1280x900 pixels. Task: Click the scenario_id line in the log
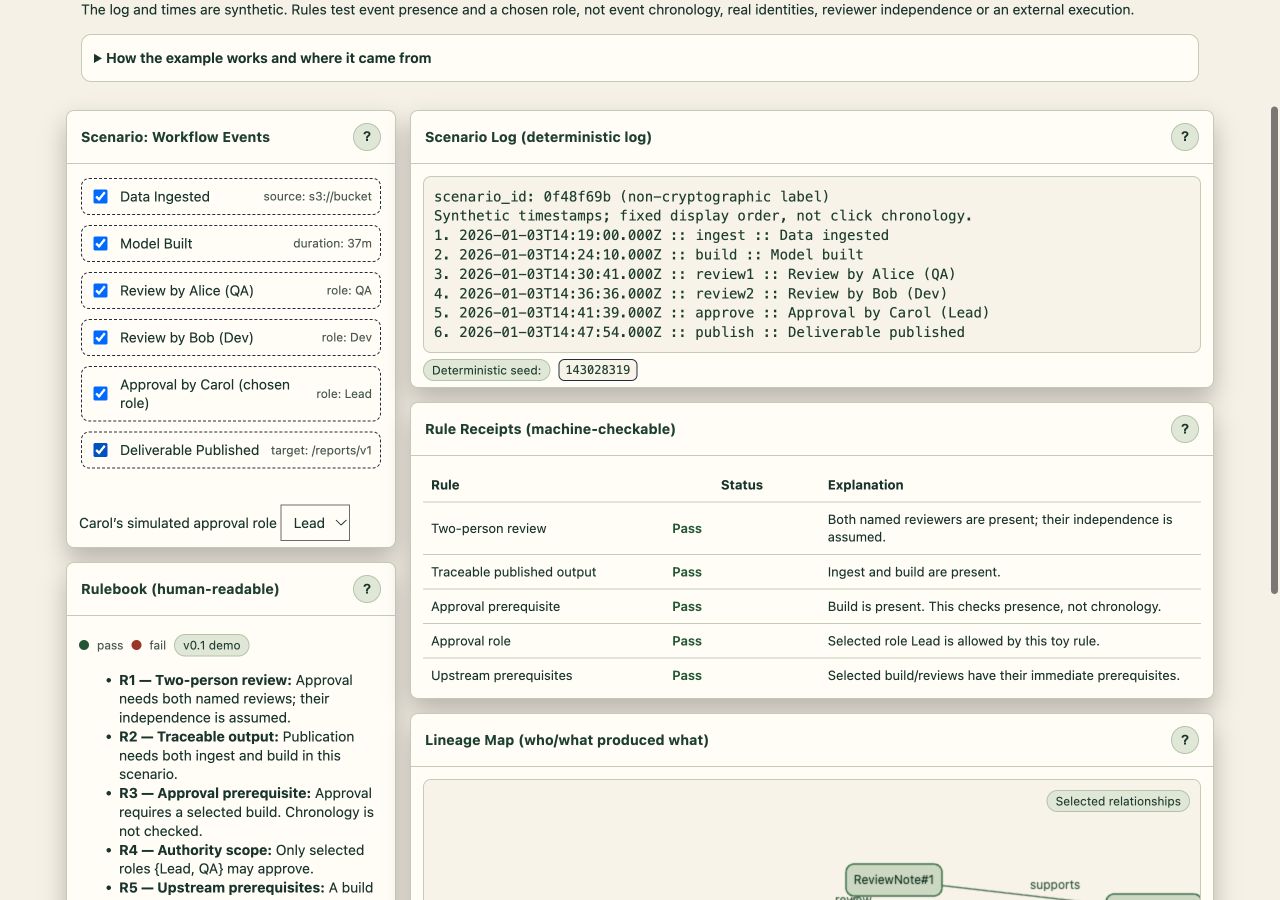point(632,197)
